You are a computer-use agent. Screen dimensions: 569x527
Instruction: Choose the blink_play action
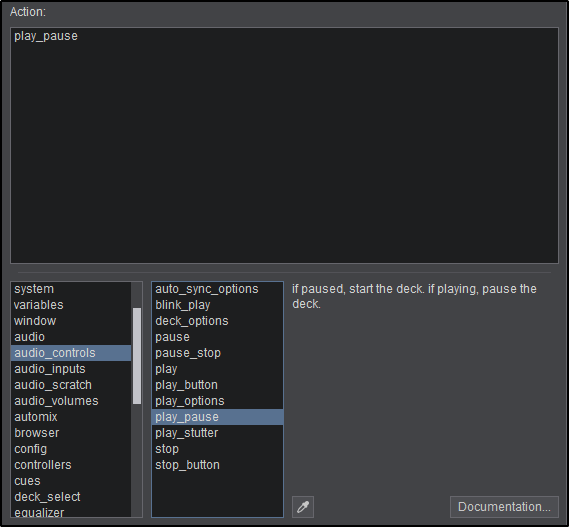217,305
